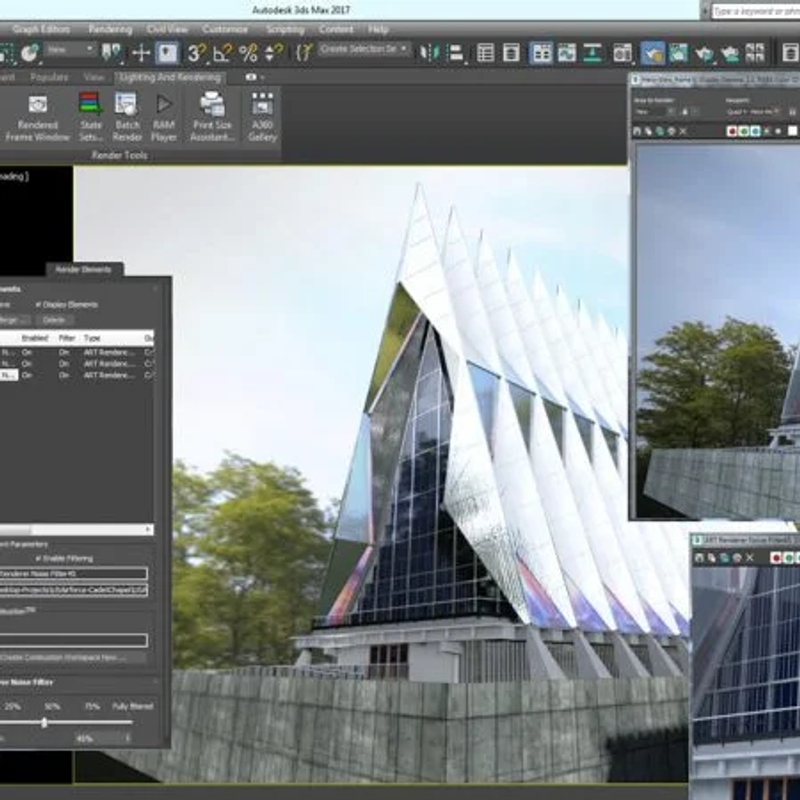The image size is (800, 800).
Task: Open the Civil View menu
Action: pyautogui.click(x=167, y=29)
